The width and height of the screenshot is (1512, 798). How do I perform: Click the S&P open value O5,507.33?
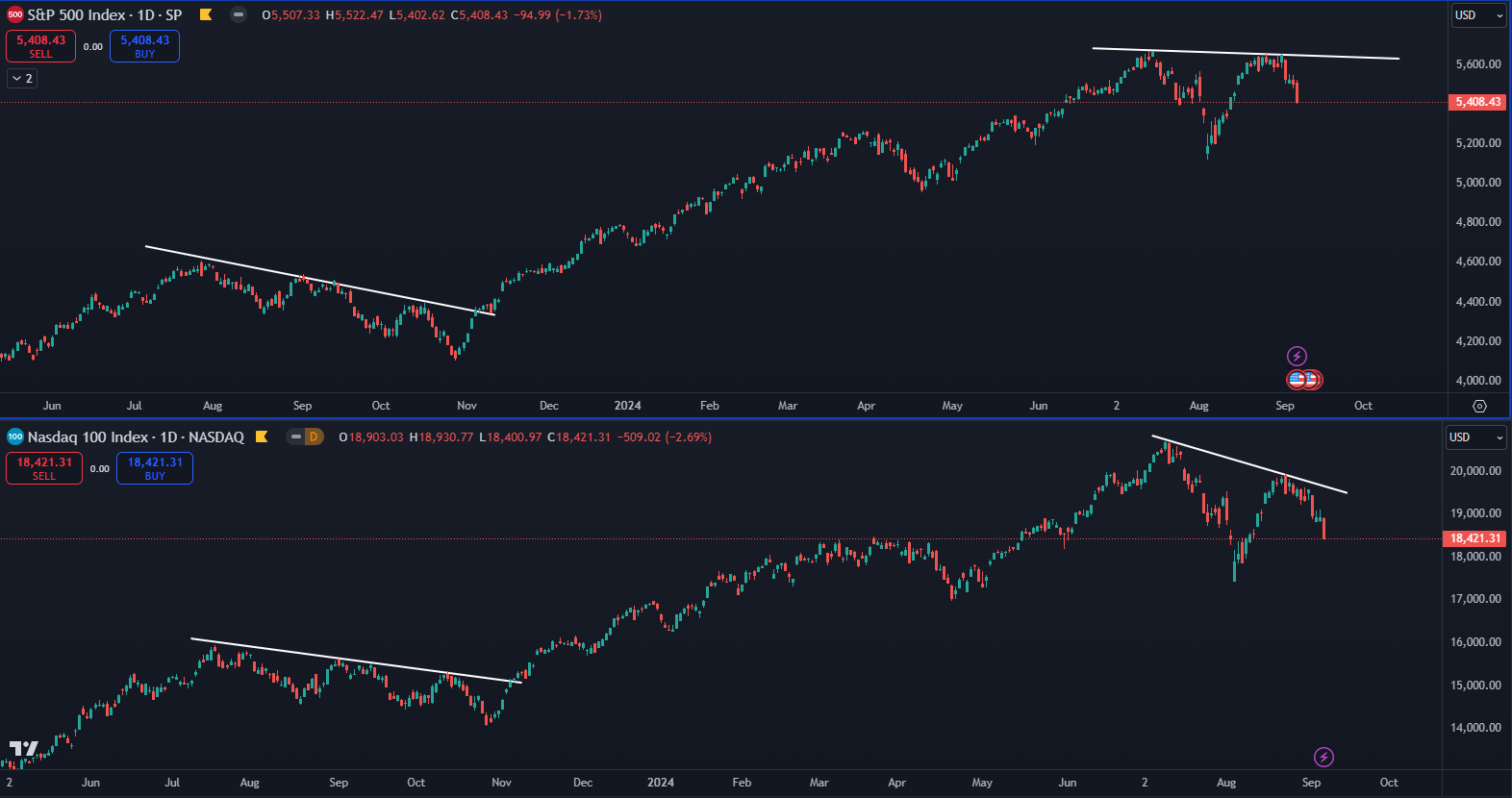pyautogui.click(x=290, y=14)
